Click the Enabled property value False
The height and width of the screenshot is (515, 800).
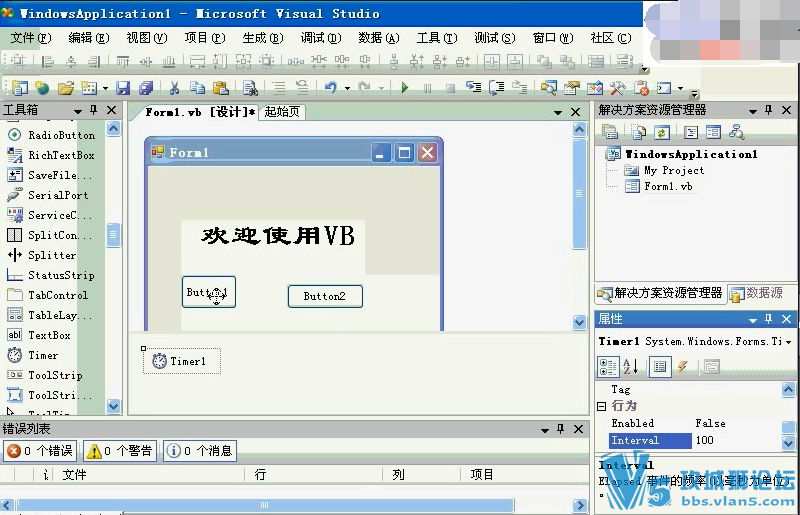pos(737,424)
